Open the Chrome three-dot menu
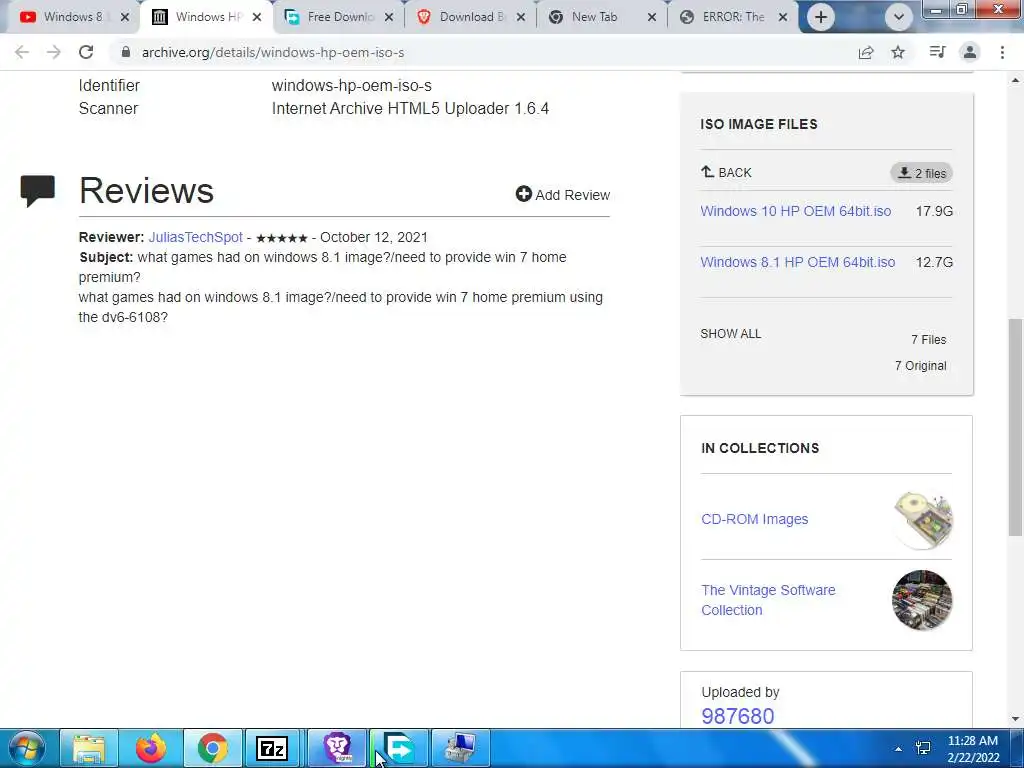The image size is (1024, 768). (x=1002, y=52)
